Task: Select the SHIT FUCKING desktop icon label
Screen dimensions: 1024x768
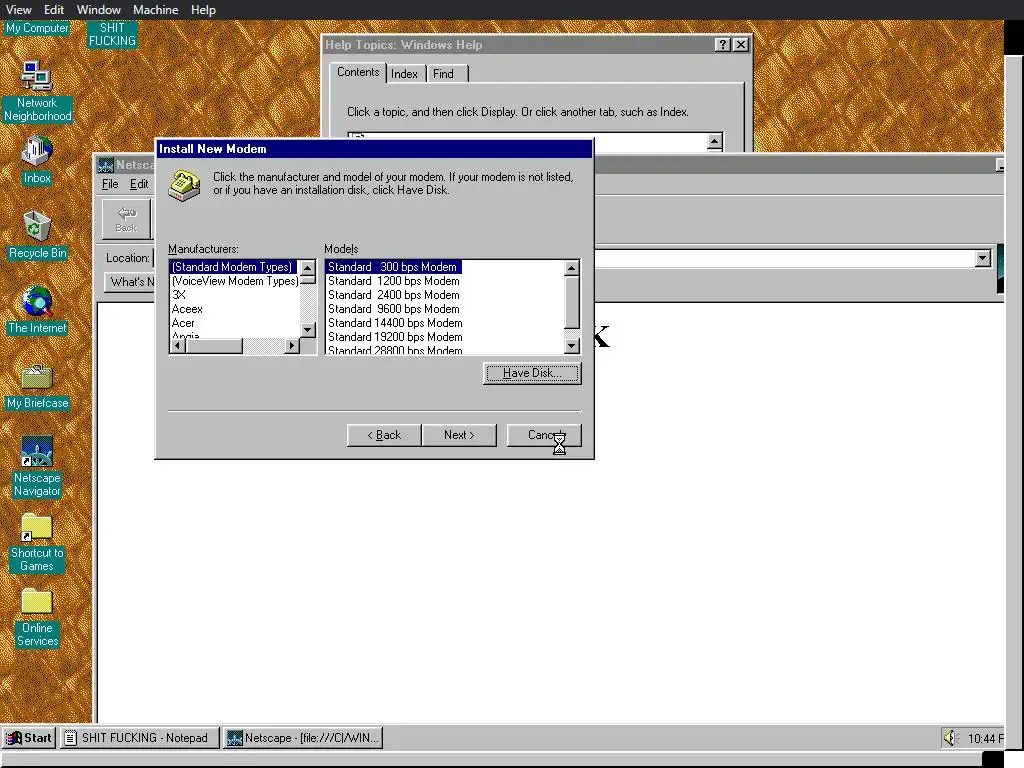Action: [x=112, y=34]
